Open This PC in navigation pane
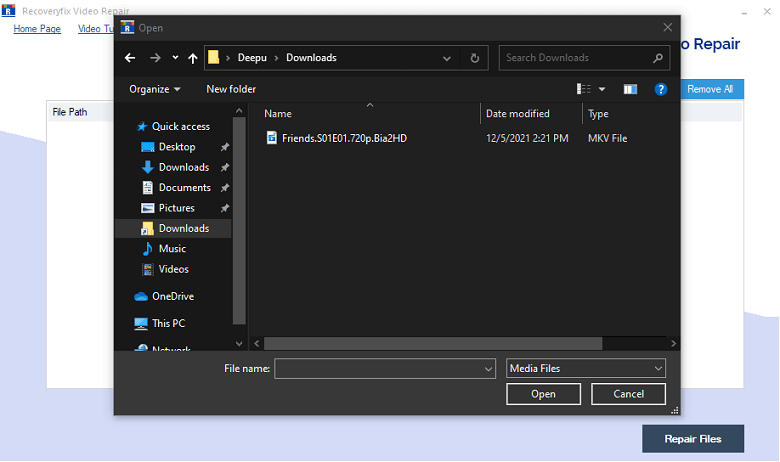The image size is (780, 462). tap(168, 323)
